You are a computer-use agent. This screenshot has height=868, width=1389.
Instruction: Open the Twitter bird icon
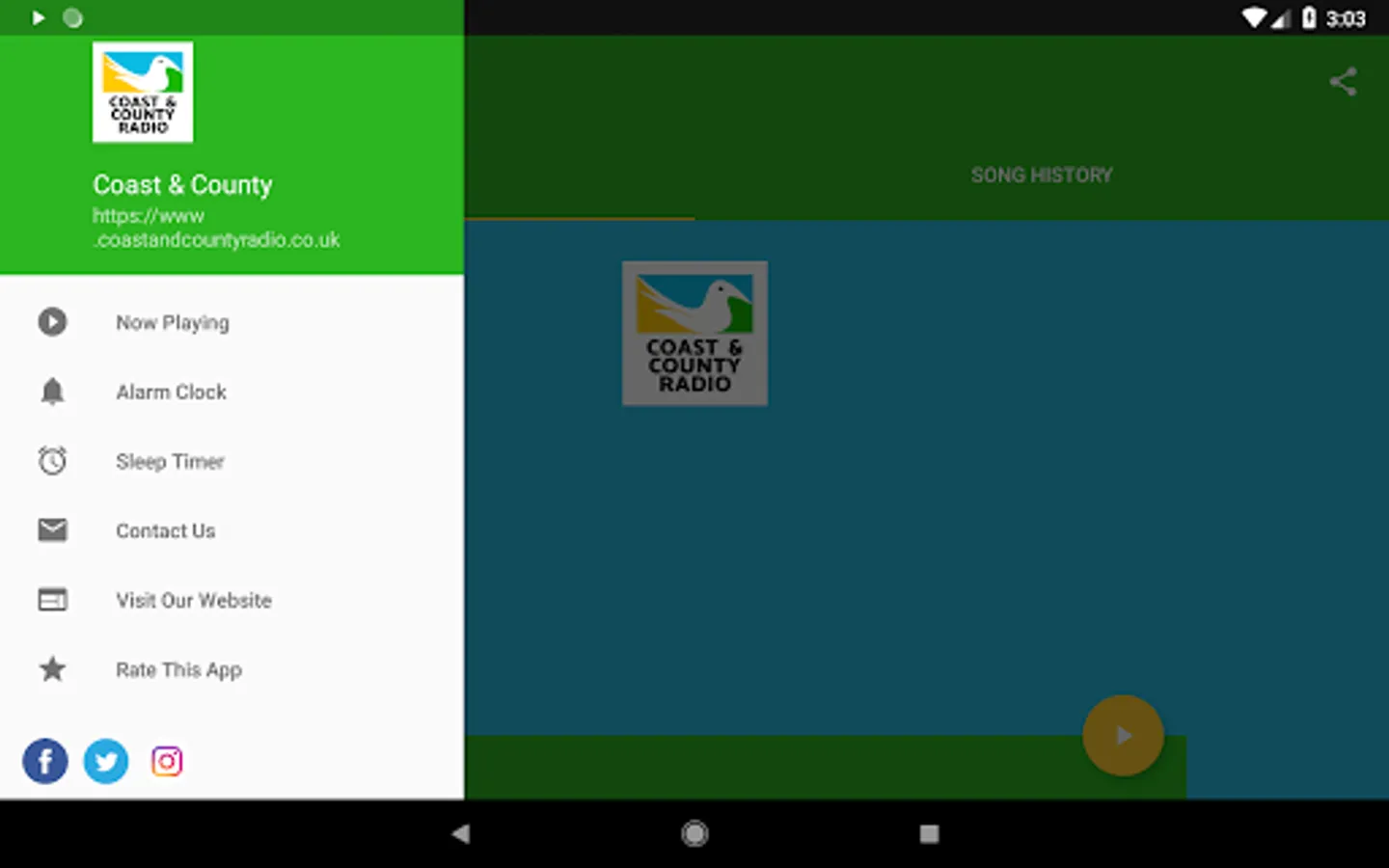point(106,761)
